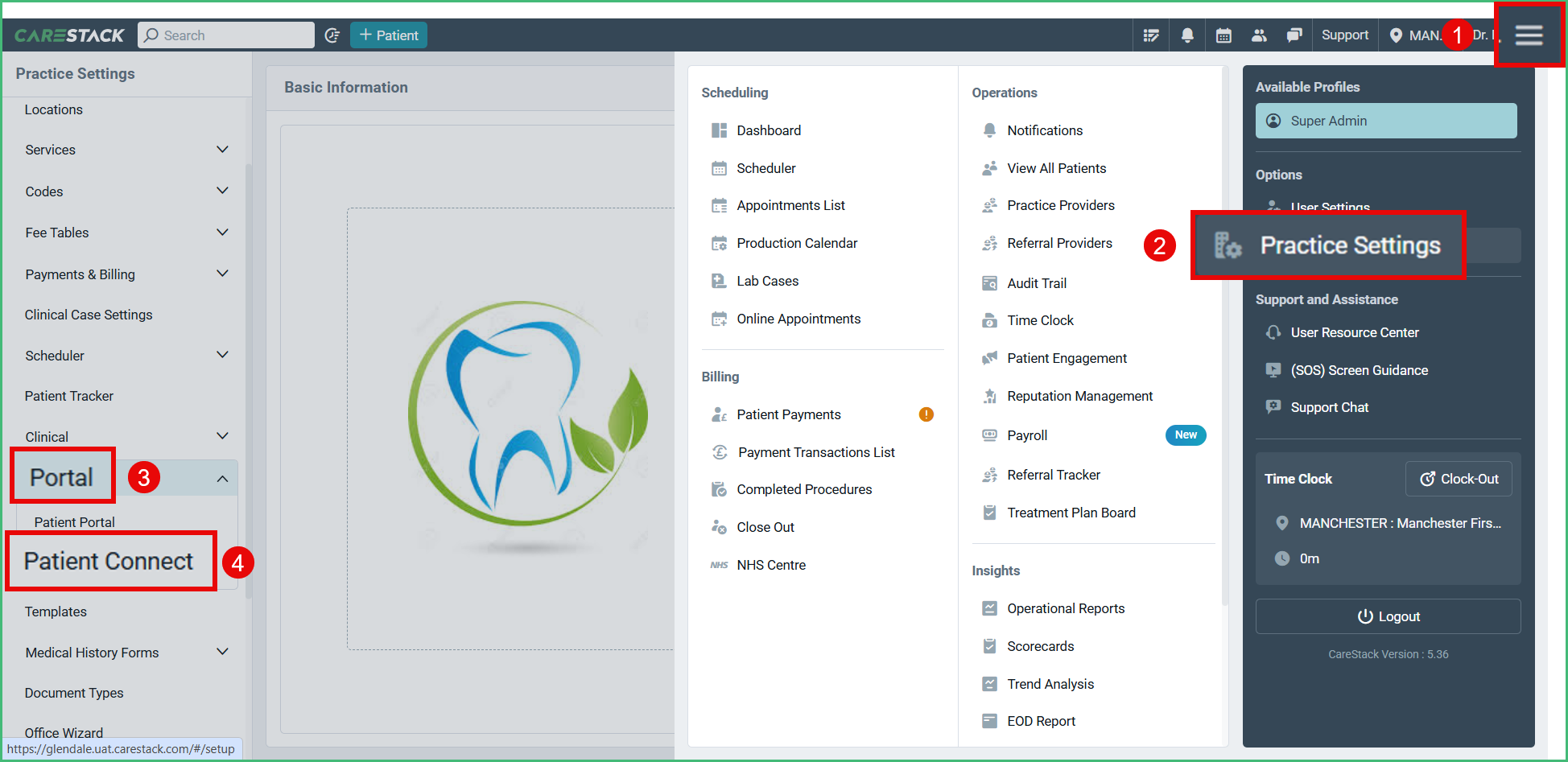Click the tasks clipboard icon in top bar
This screenshot has height=762, width=1568.
[1151, 35]
